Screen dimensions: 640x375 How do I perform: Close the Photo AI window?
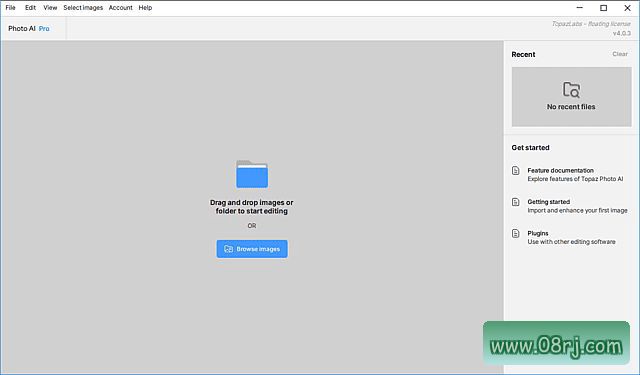pos(627,8)
